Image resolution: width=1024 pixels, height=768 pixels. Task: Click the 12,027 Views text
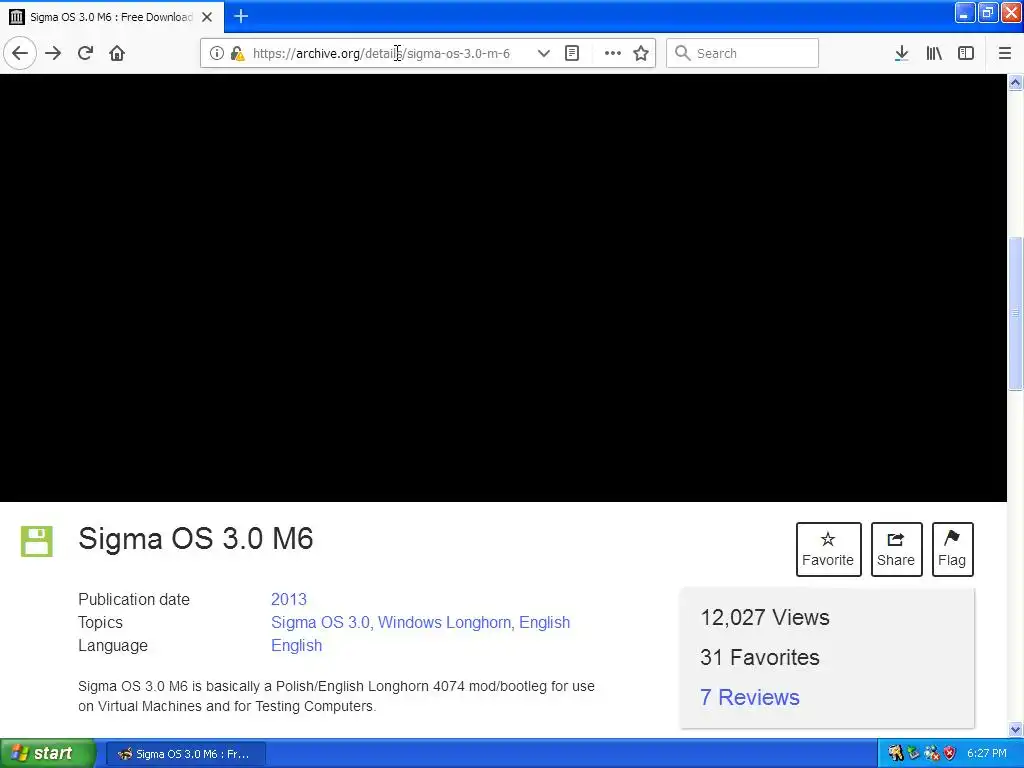[765, 617]
